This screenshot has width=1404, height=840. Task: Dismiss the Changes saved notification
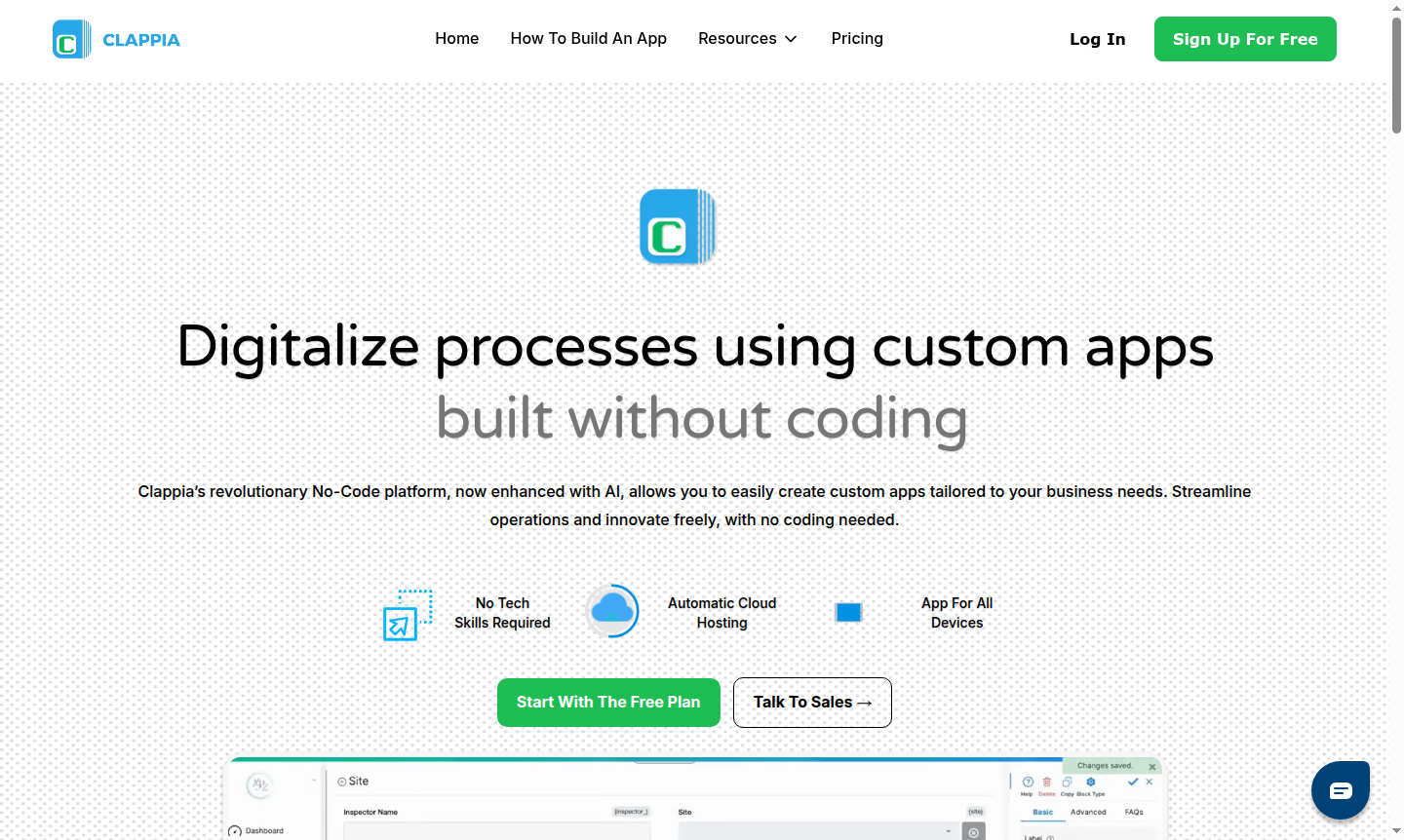(1152, 767)
